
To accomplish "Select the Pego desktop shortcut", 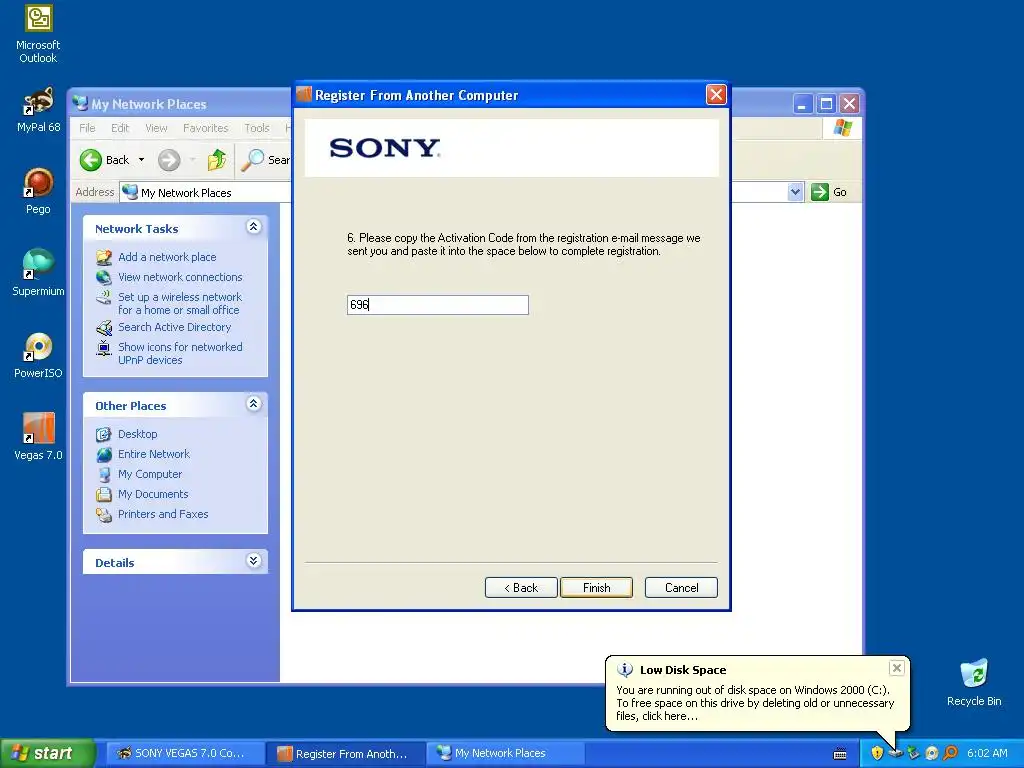I will (38, 191).
